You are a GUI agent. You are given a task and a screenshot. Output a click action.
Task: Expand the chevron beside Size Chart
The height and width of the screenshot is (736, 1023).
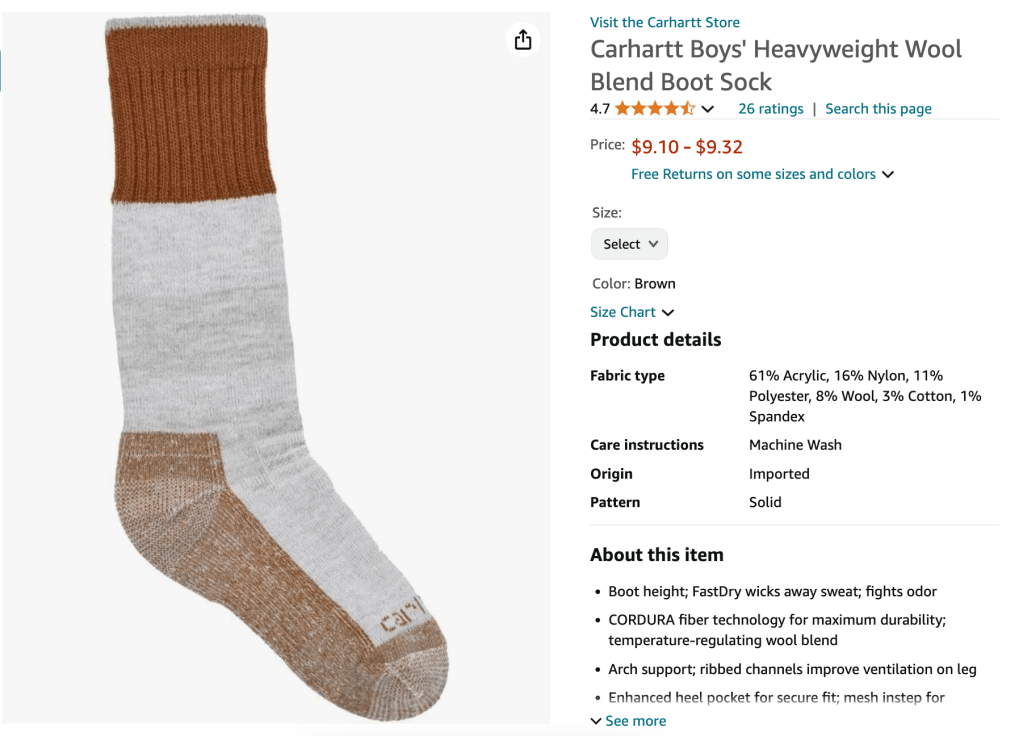(x=668, y=313)
